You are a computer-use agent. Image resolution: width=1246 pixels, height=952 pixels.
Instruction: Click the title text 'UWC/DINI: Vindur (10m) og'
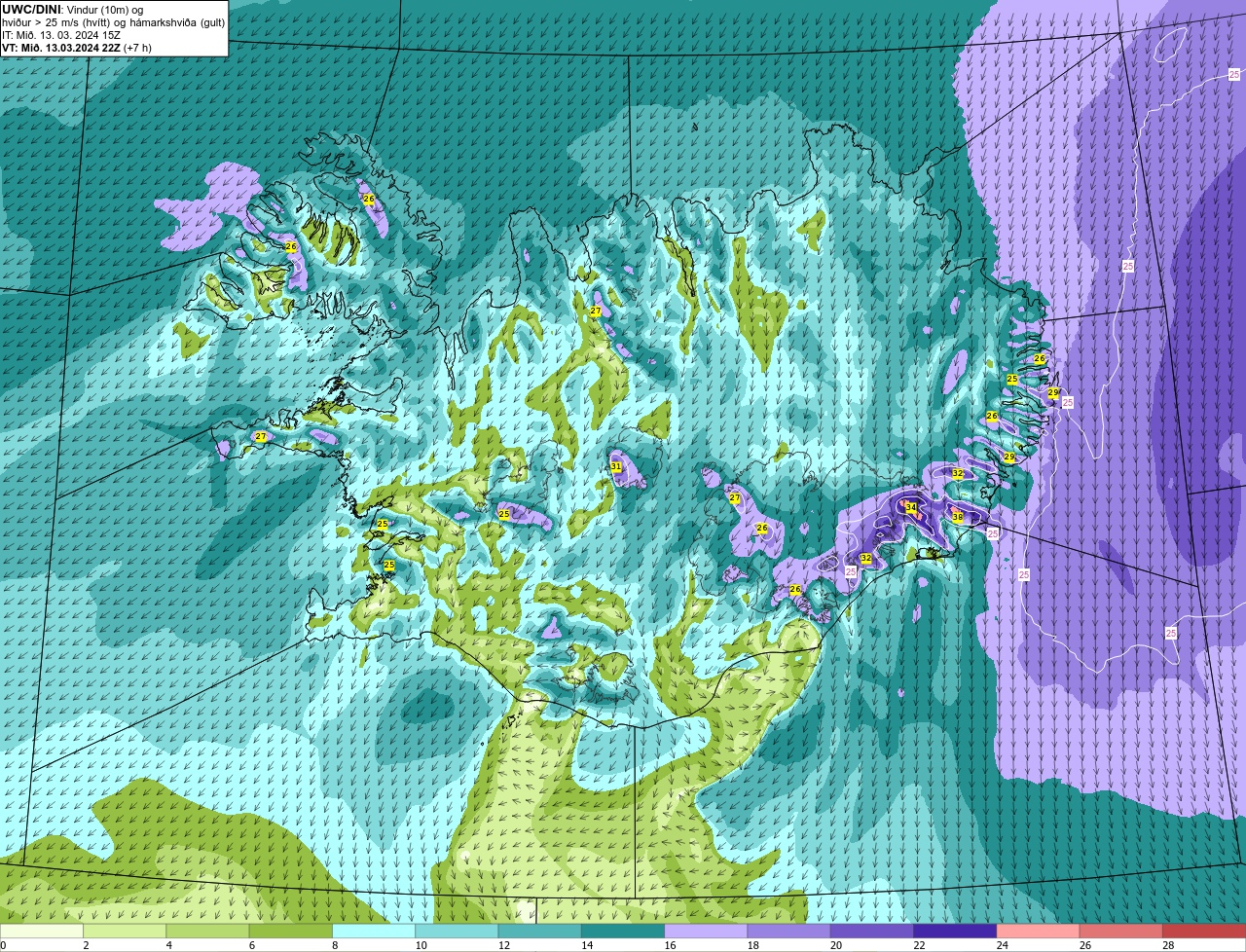pos(73,10)
